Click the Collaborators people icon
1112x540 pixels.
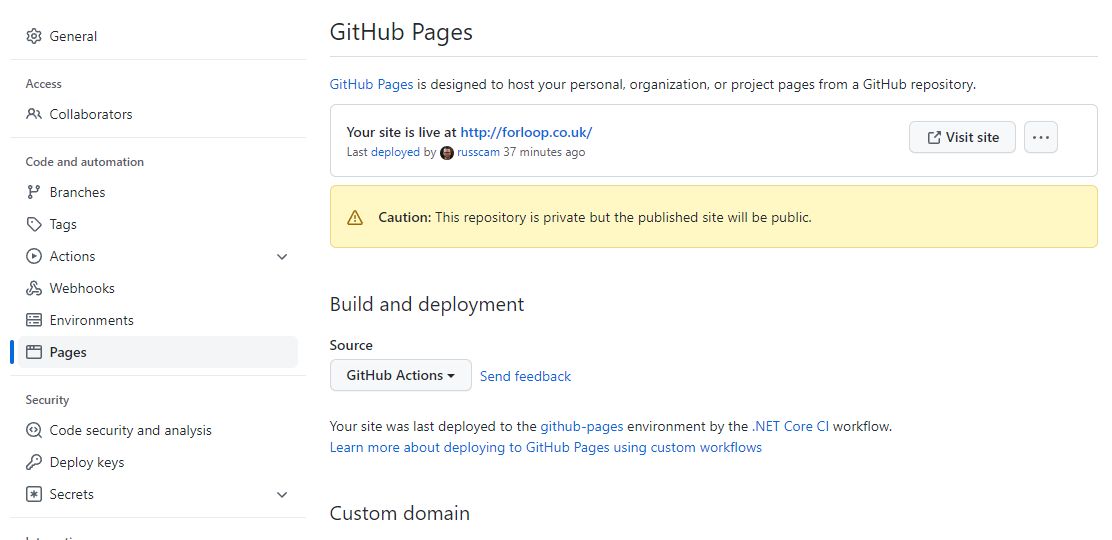click(34, 114)
